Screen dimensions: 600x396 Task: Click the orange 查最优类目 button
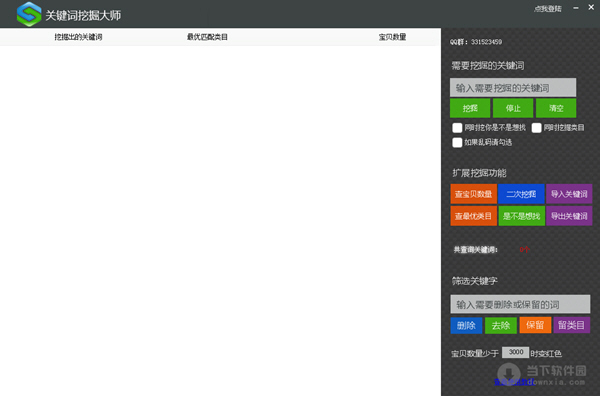pos(473,216)
